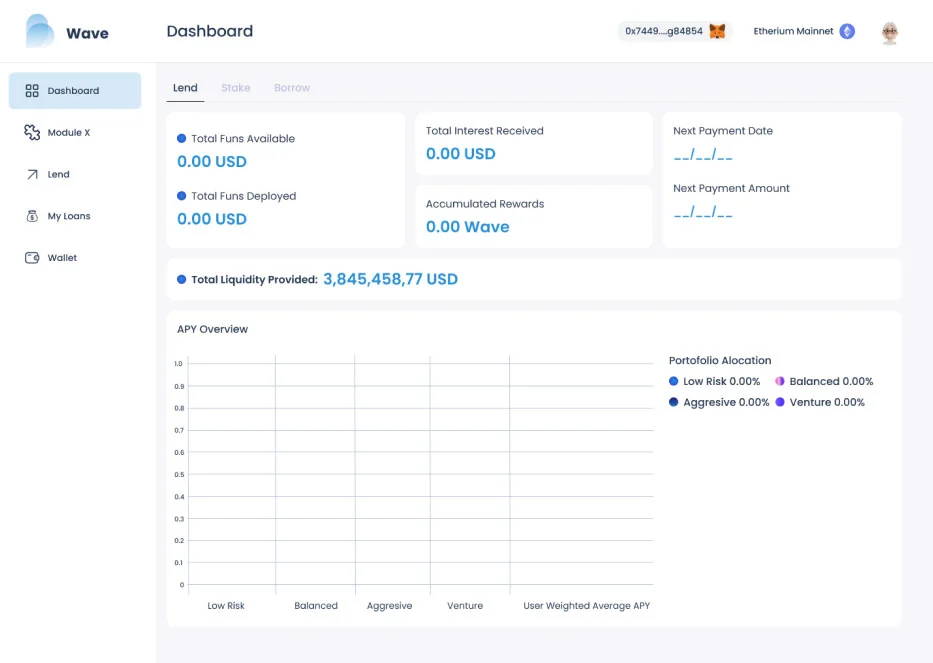933x663 pixels.
Task: Switch to the Borrow tab
Action: [291, 88]
